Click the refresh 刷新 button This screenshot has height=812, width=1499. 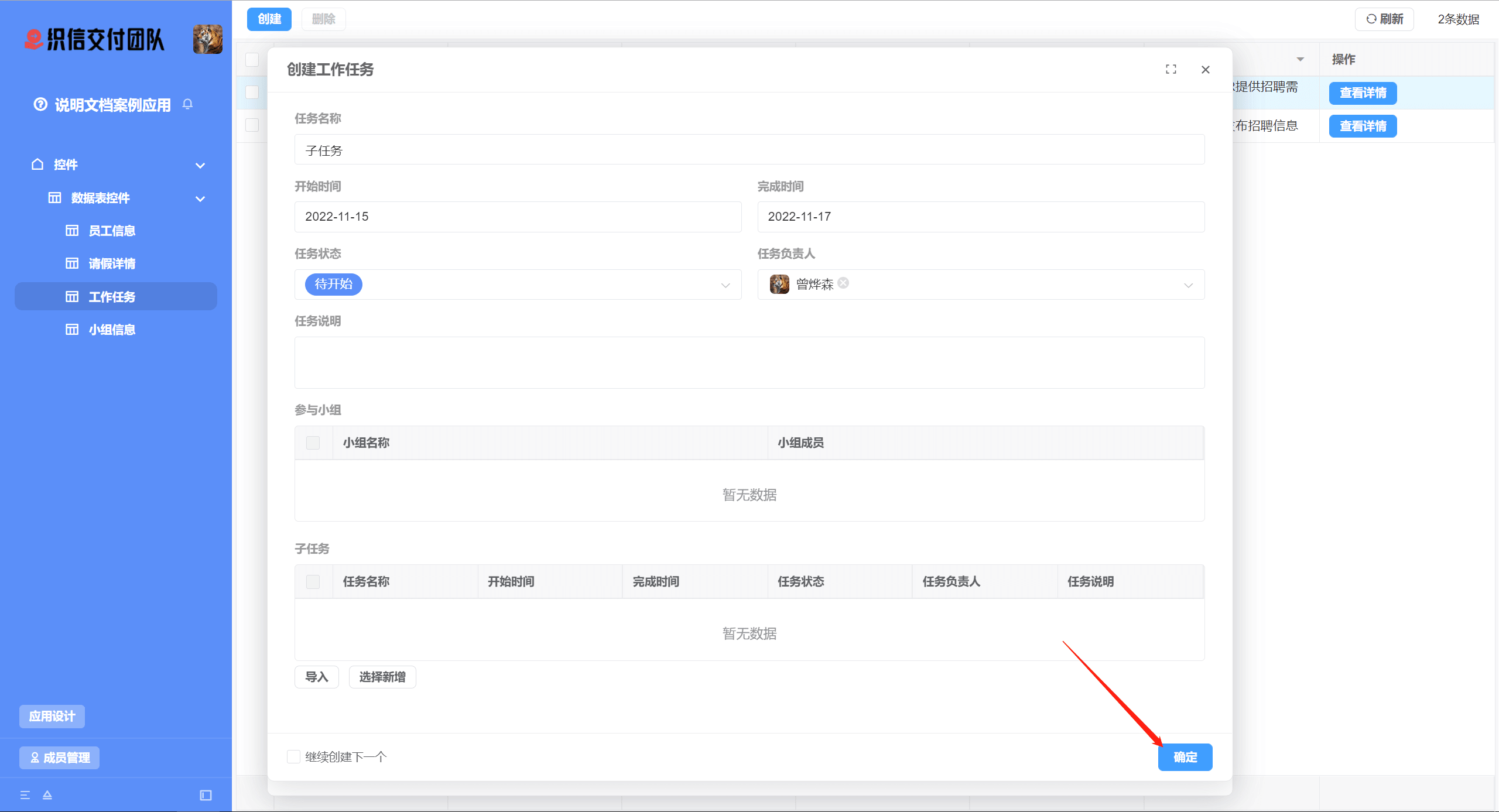click(x=1384, y=19)
